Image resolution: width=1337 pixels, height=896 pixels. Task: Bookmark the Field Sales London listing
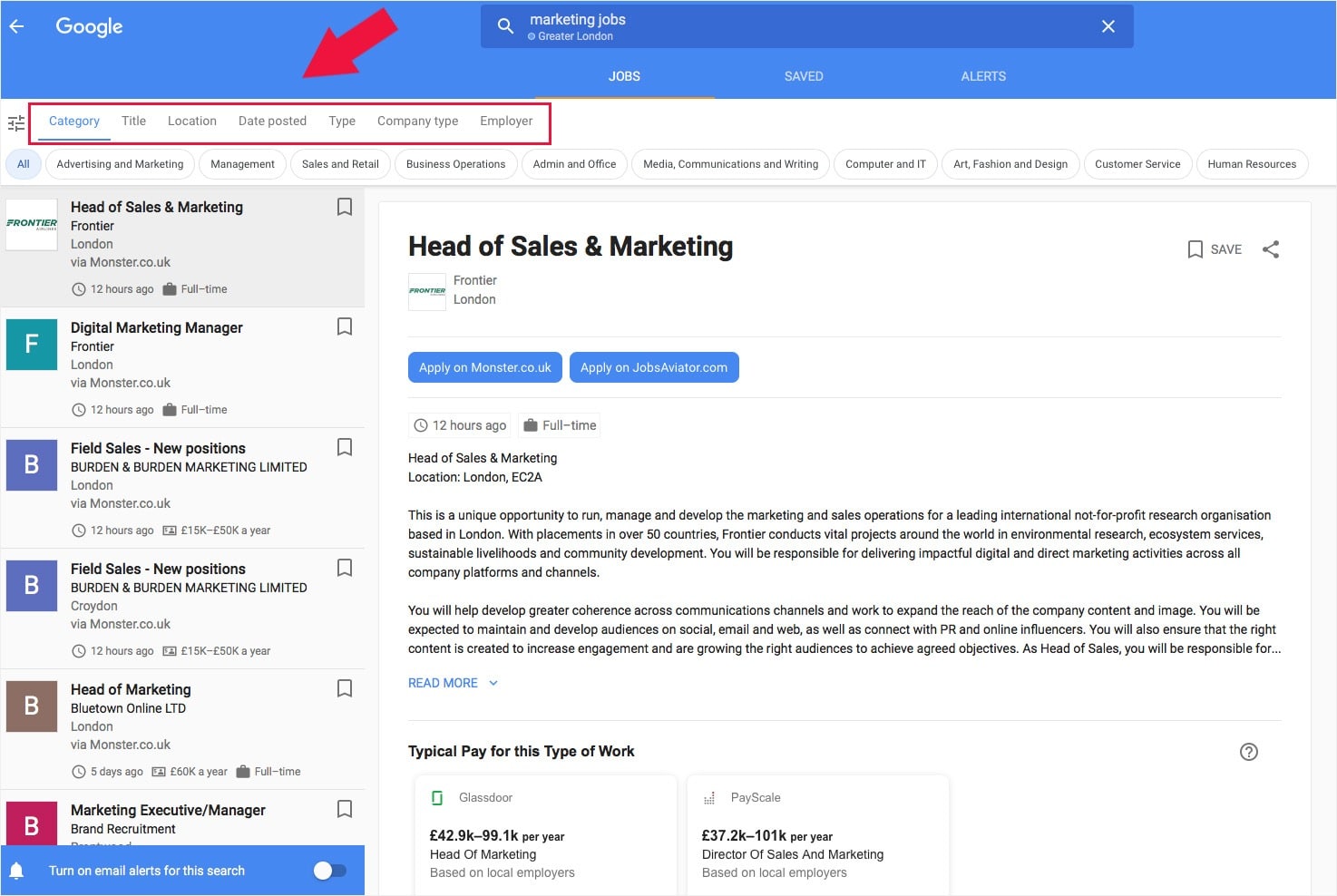(345, 447)
